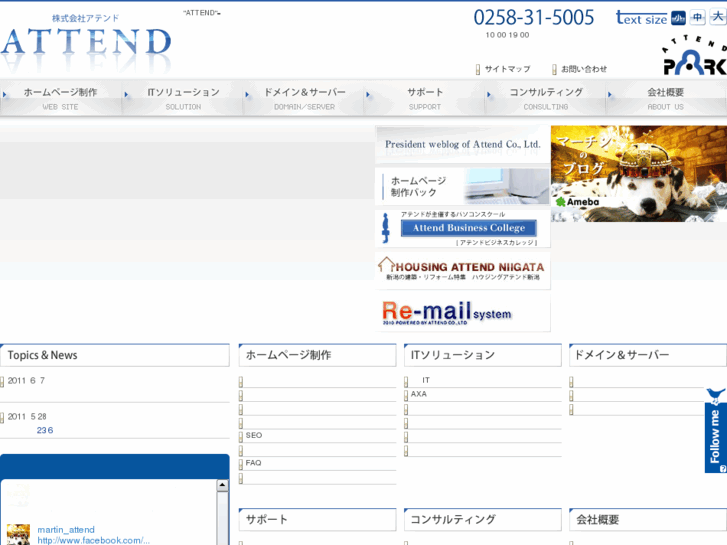The width and height of the screenshot is (727, 545).
Task: Open the http://www.facebook.com/... link
Action: pyautogui.click(x=93, y=540)
